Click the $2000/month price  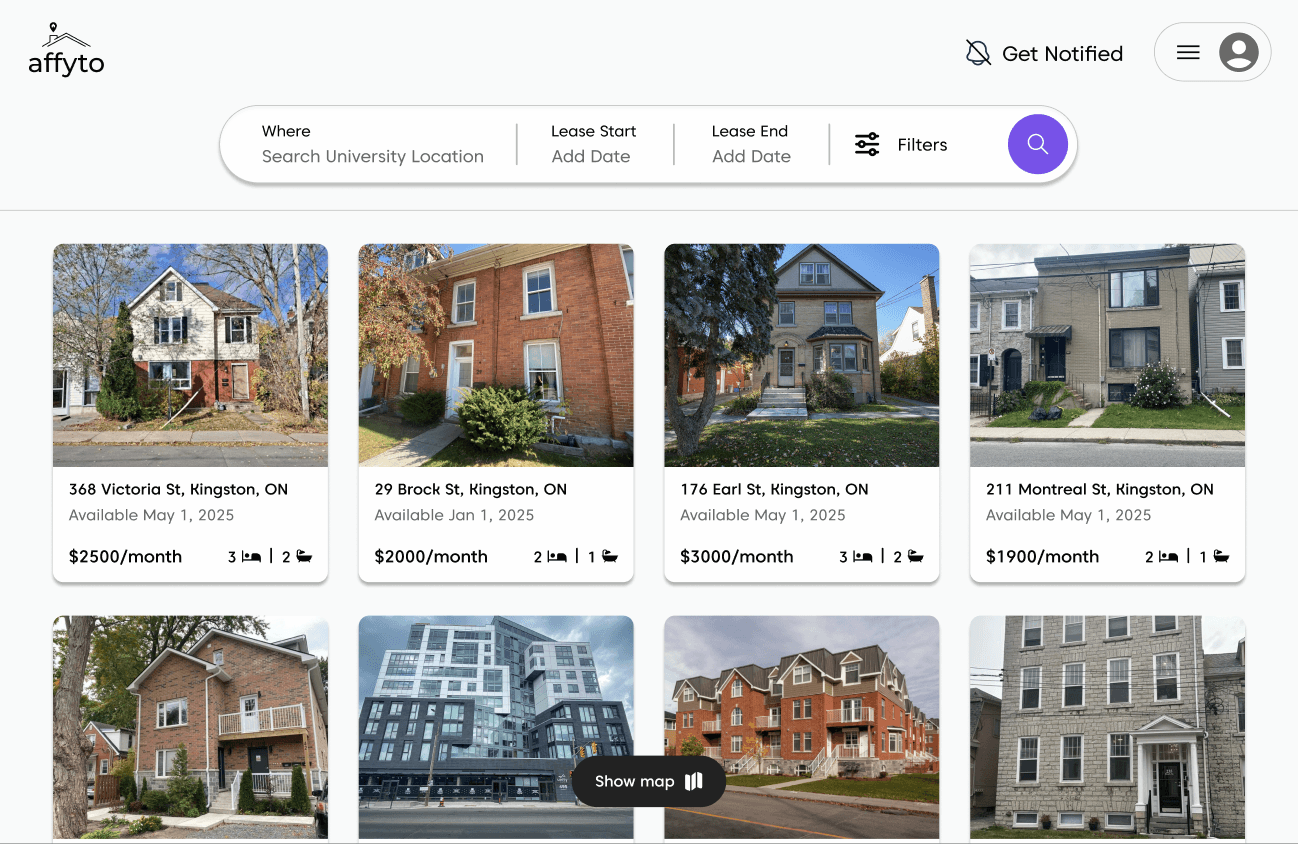pyautogui.click(x=431, y=557)
